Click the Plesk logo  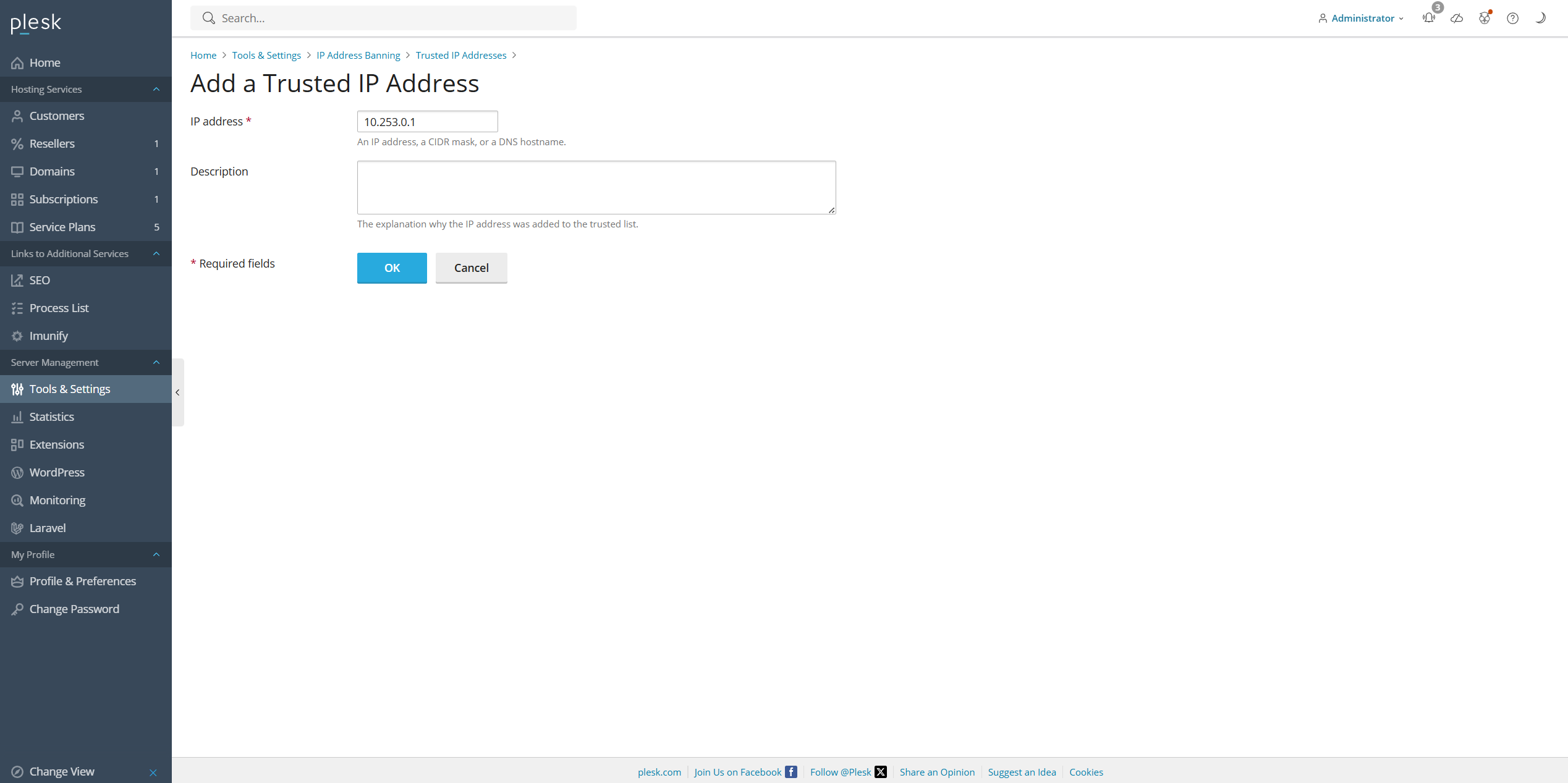point(36,23)
